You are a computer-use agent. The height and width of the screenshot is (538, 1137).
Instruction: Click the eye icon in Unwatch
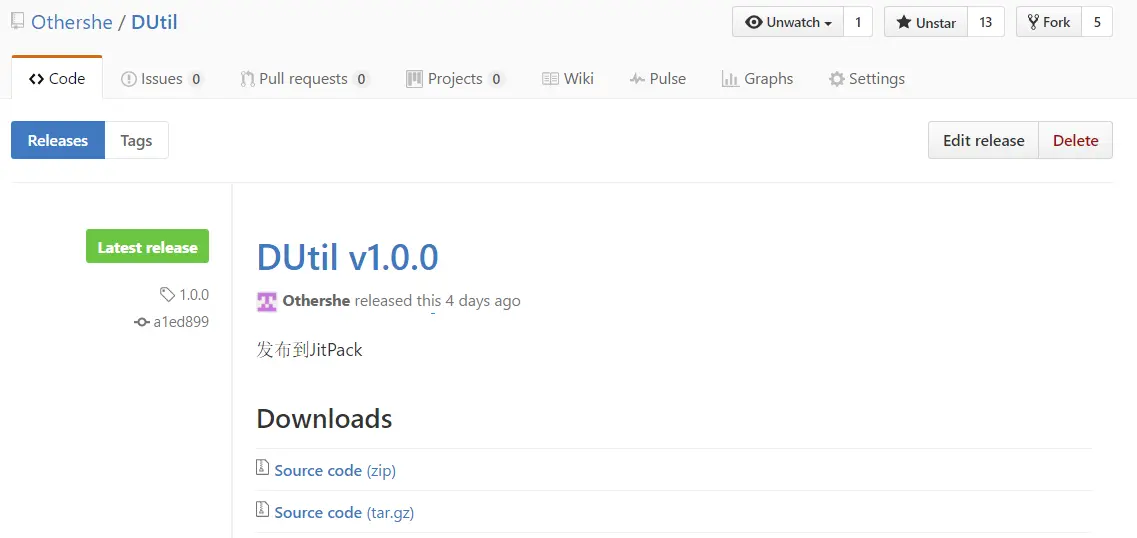(754, 22)
